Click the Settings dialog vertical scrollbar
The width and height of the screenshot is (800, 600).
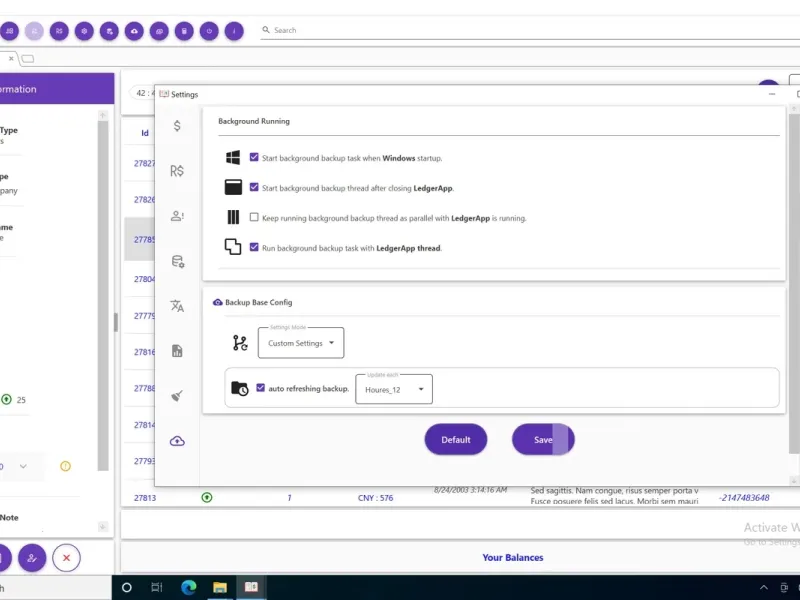794,283
